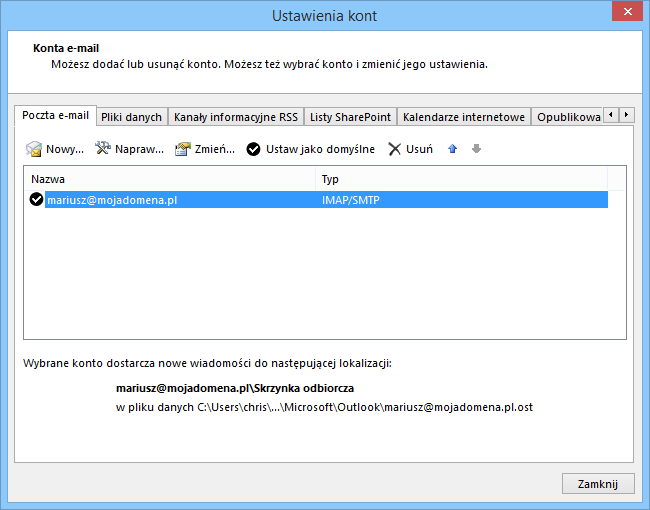This screenshot has width=650, height=510.
Task: Click default checkmark icon beside mariusz account
Action: (x=37, y=200)
